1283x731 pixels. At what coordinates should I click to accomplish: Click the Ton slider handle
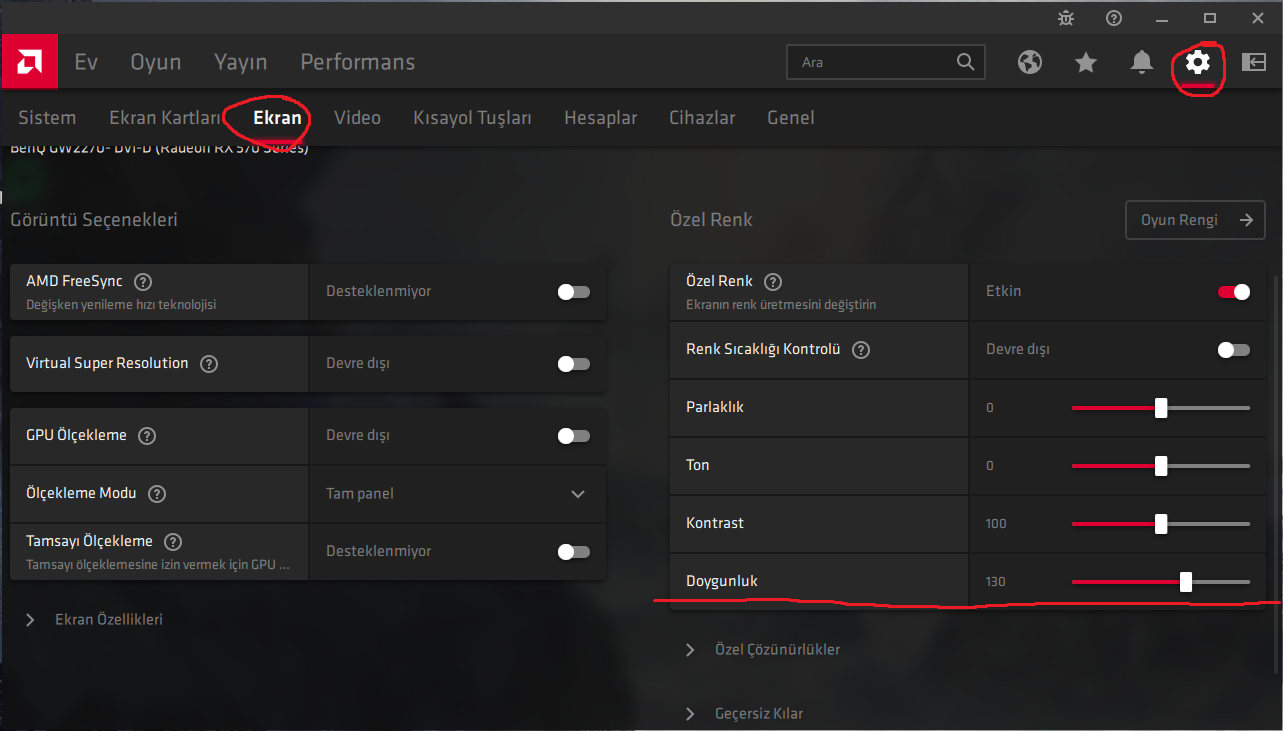1161,466
